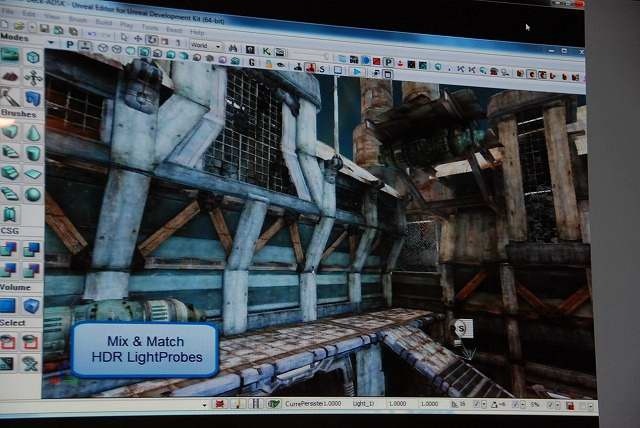Click the boxed P icon in the right toolbar
640x428 pixels.
coord(389,62)
